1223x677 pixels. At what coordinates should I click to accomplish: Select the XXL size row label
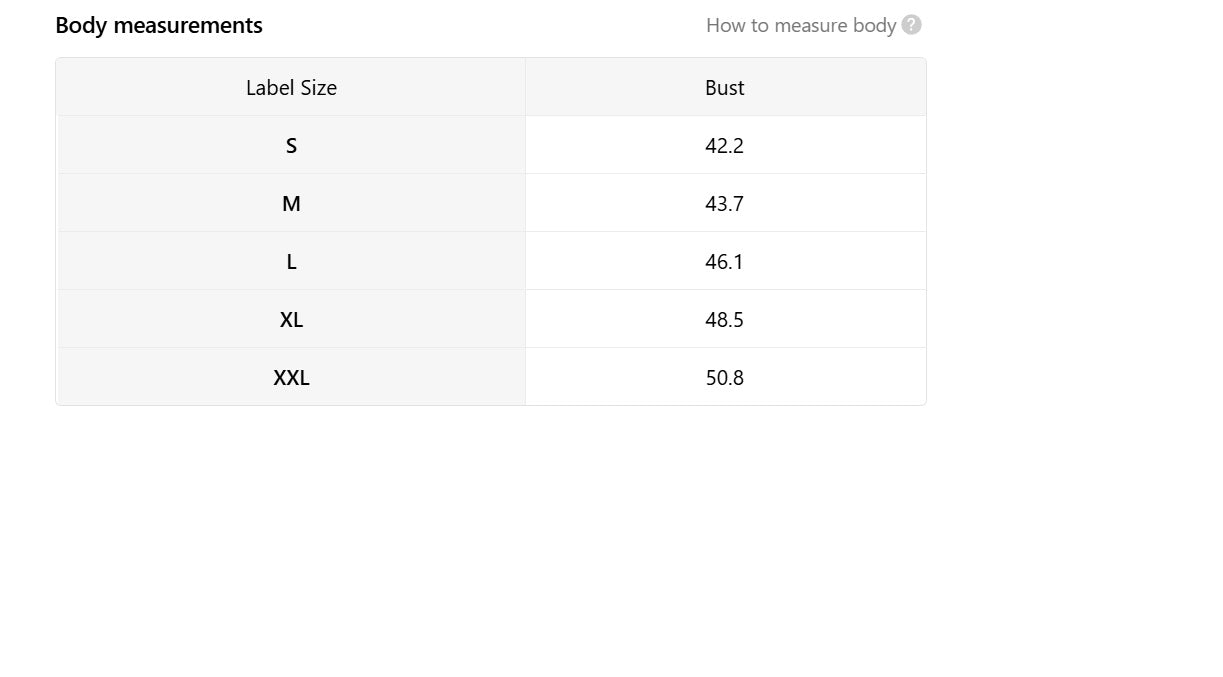pyautogui.click(x=291, y=378)
